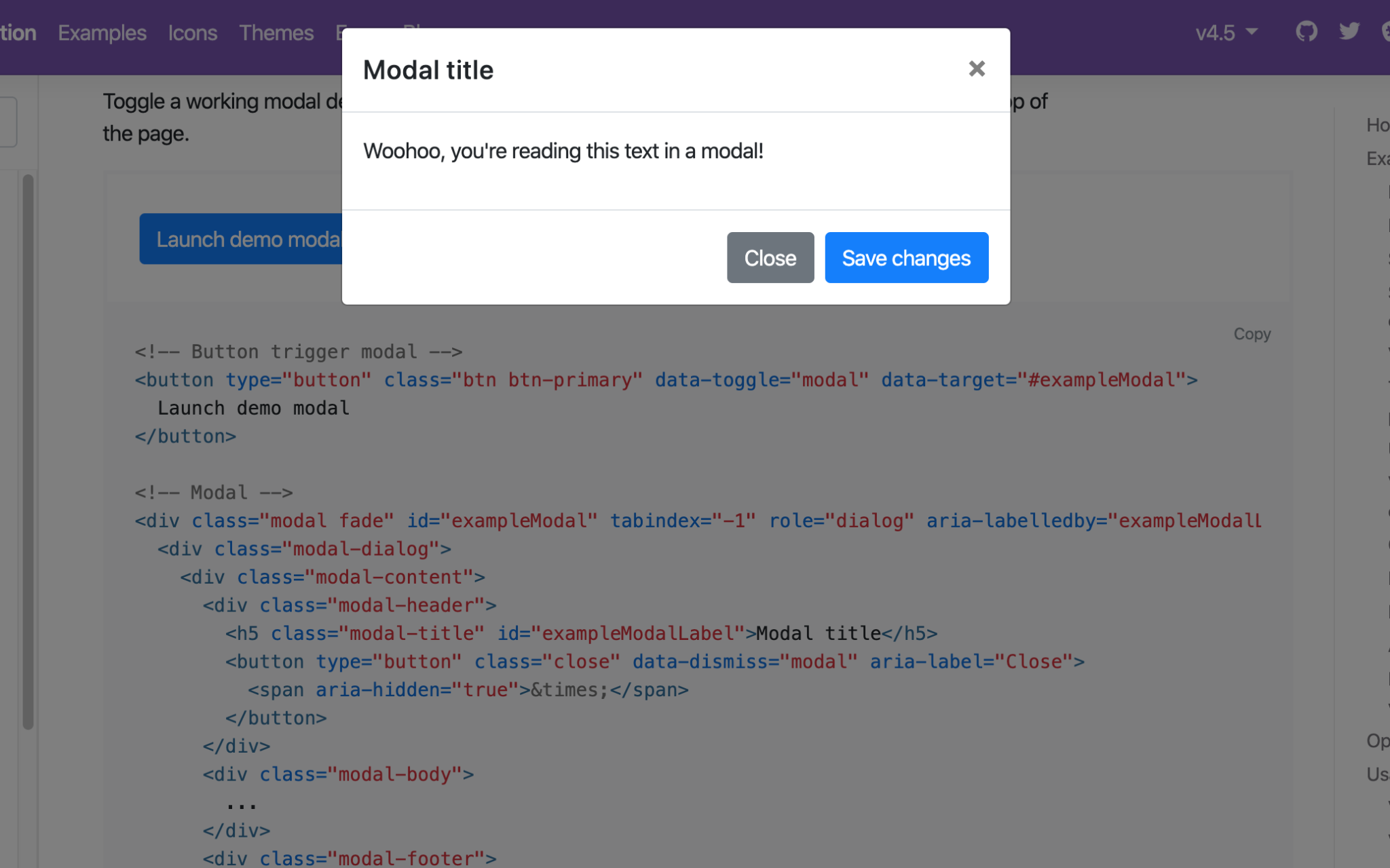Open the Icons navbar link
This screenshot has height=868, width=1390.
(193, 33)
